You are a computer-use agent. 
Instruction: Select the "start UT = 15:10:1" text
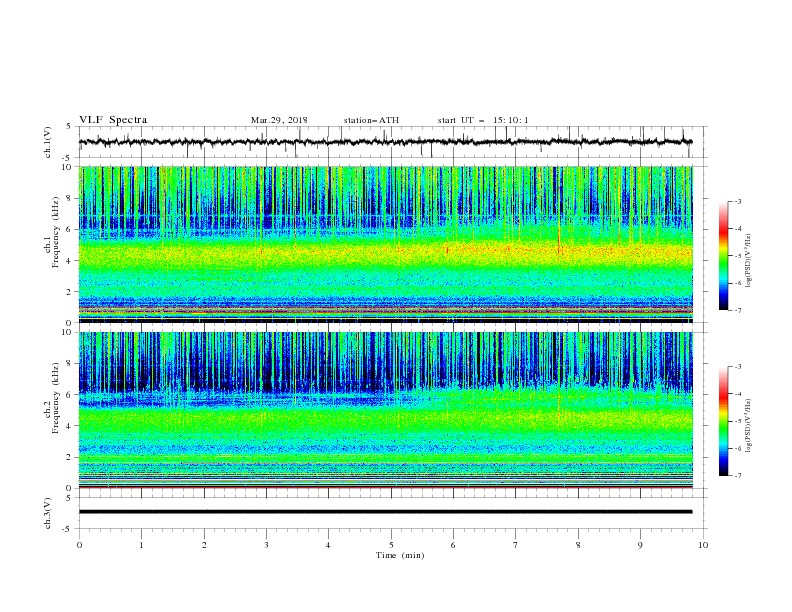[483, 120]
